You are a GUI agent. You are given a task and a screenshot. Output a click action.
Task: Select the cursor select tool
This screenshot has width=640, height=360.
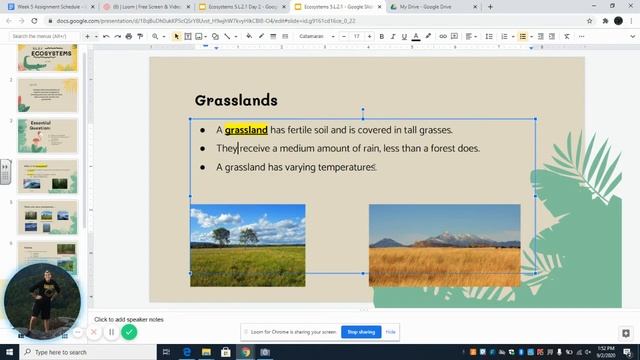pyautogui.click(x=176, y=36)
